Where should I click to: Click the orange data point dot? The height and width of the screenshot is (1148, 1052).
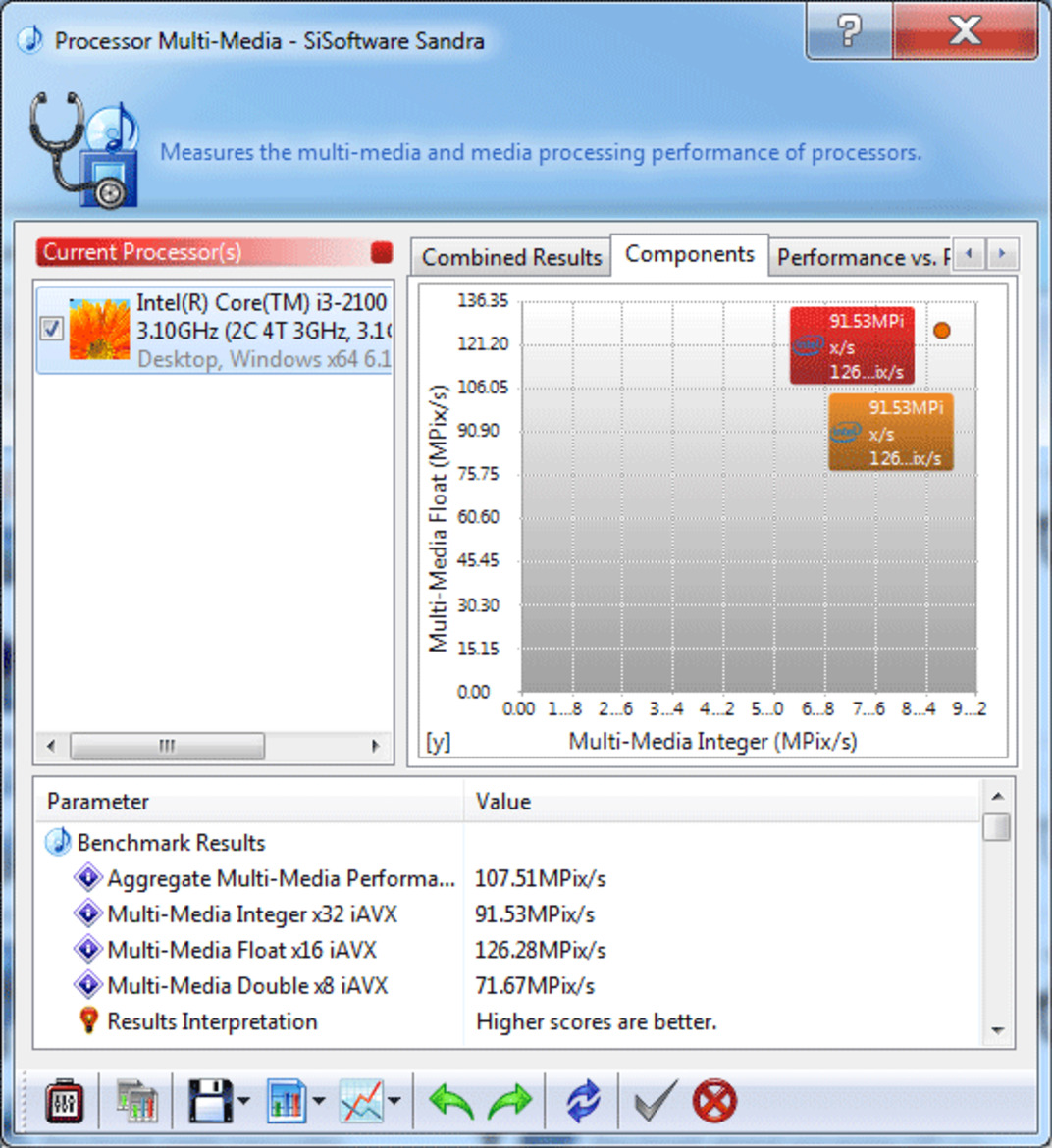[x=942, y=331]
